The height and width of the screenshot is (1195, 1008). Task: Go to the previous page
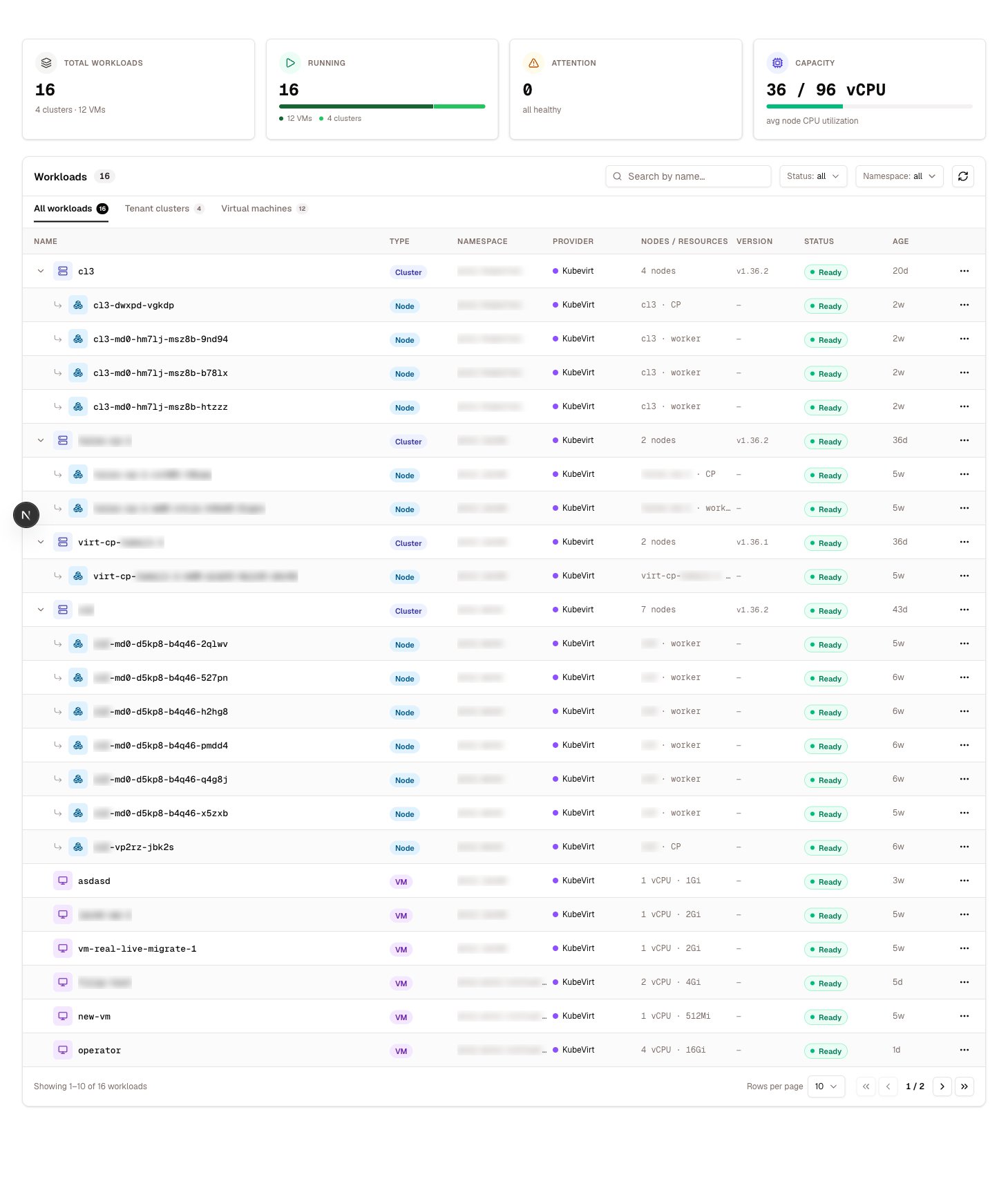pos(888,1086)
